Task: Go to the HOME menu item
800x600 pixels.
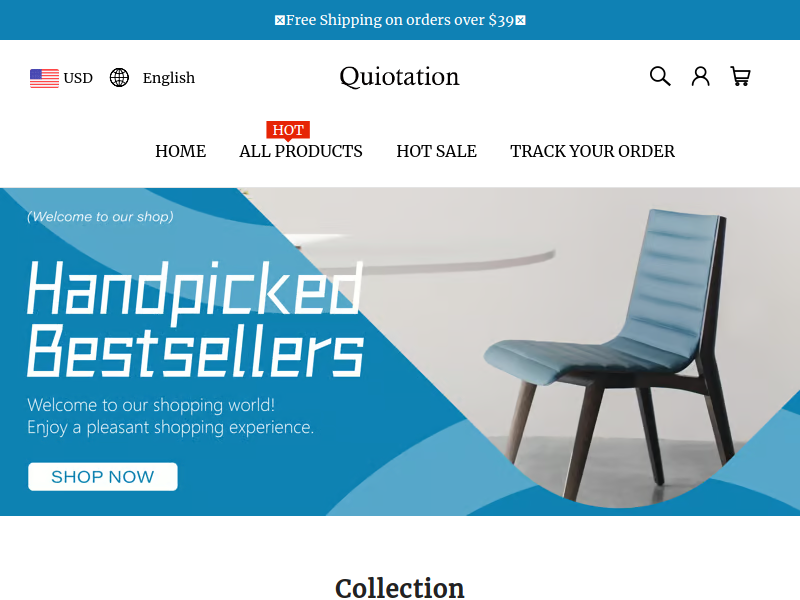Action: [181, 151]
